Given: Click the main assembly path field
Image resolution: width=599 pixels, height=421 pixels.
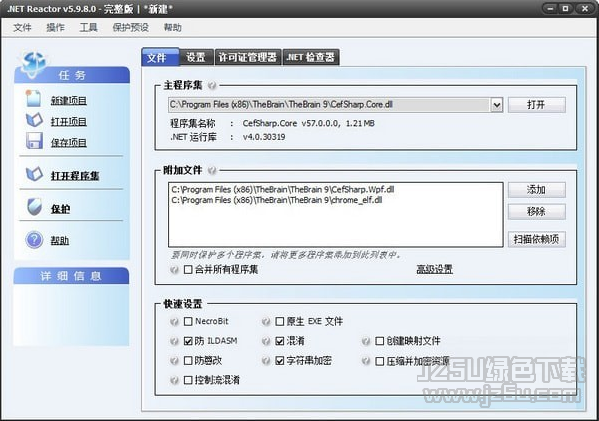Looking at the screenshot, I should click(329, 105).
